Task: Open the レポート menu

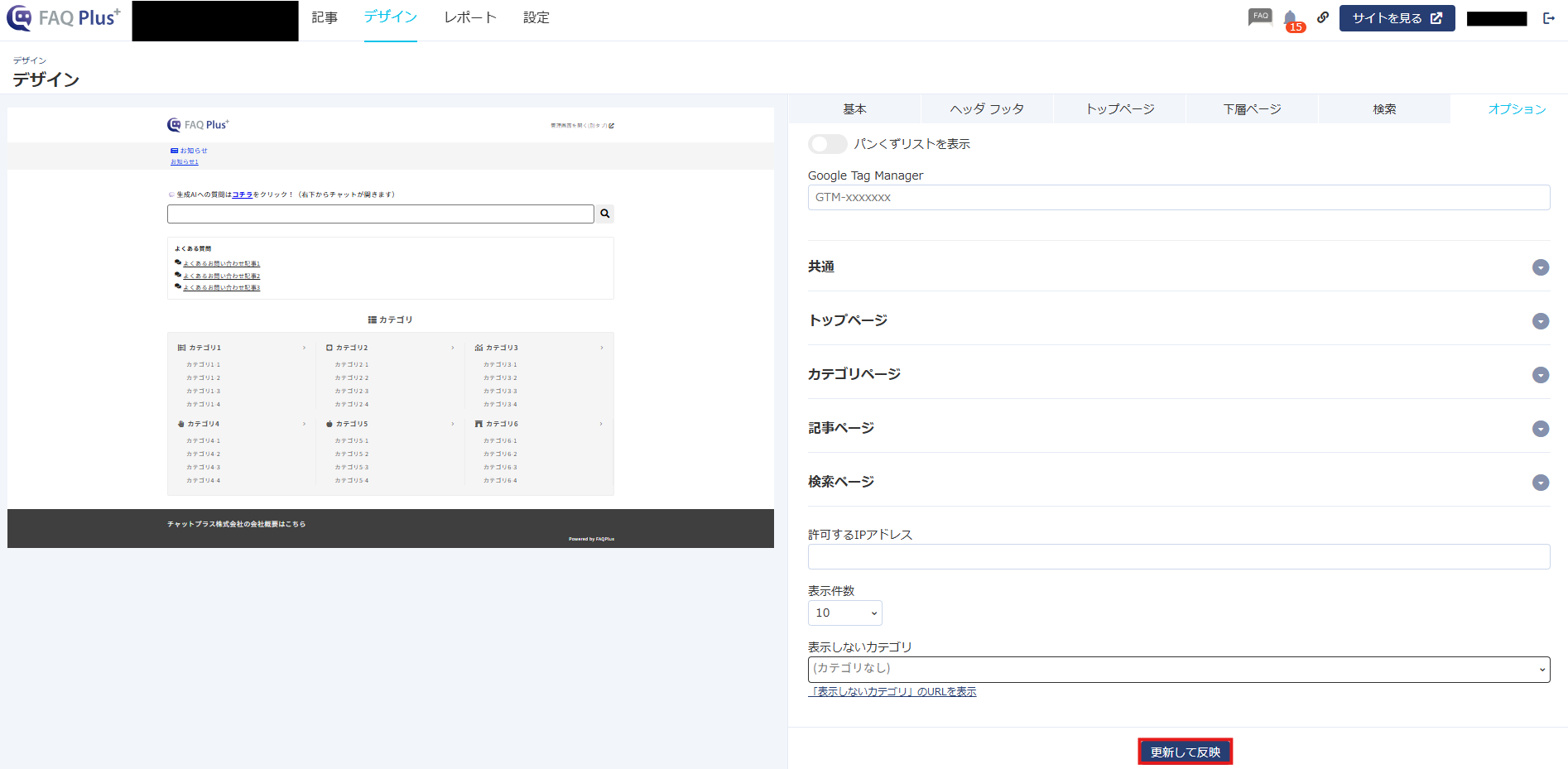Action: click(470, 17)
